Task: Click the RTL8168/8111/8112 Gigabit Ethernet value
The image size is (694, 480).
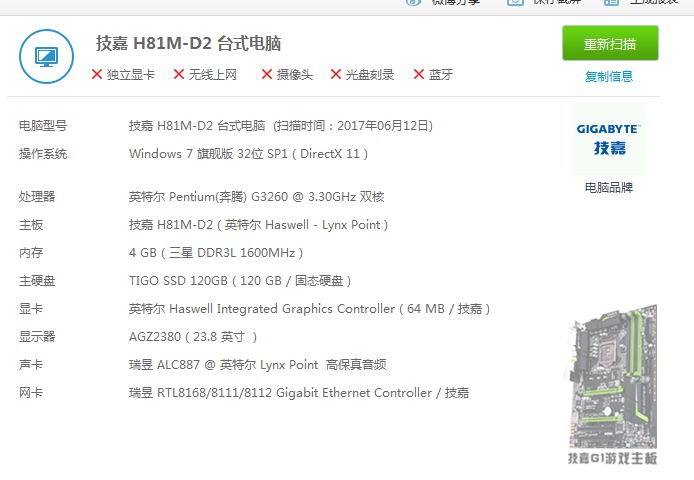Action: (299, 392)
